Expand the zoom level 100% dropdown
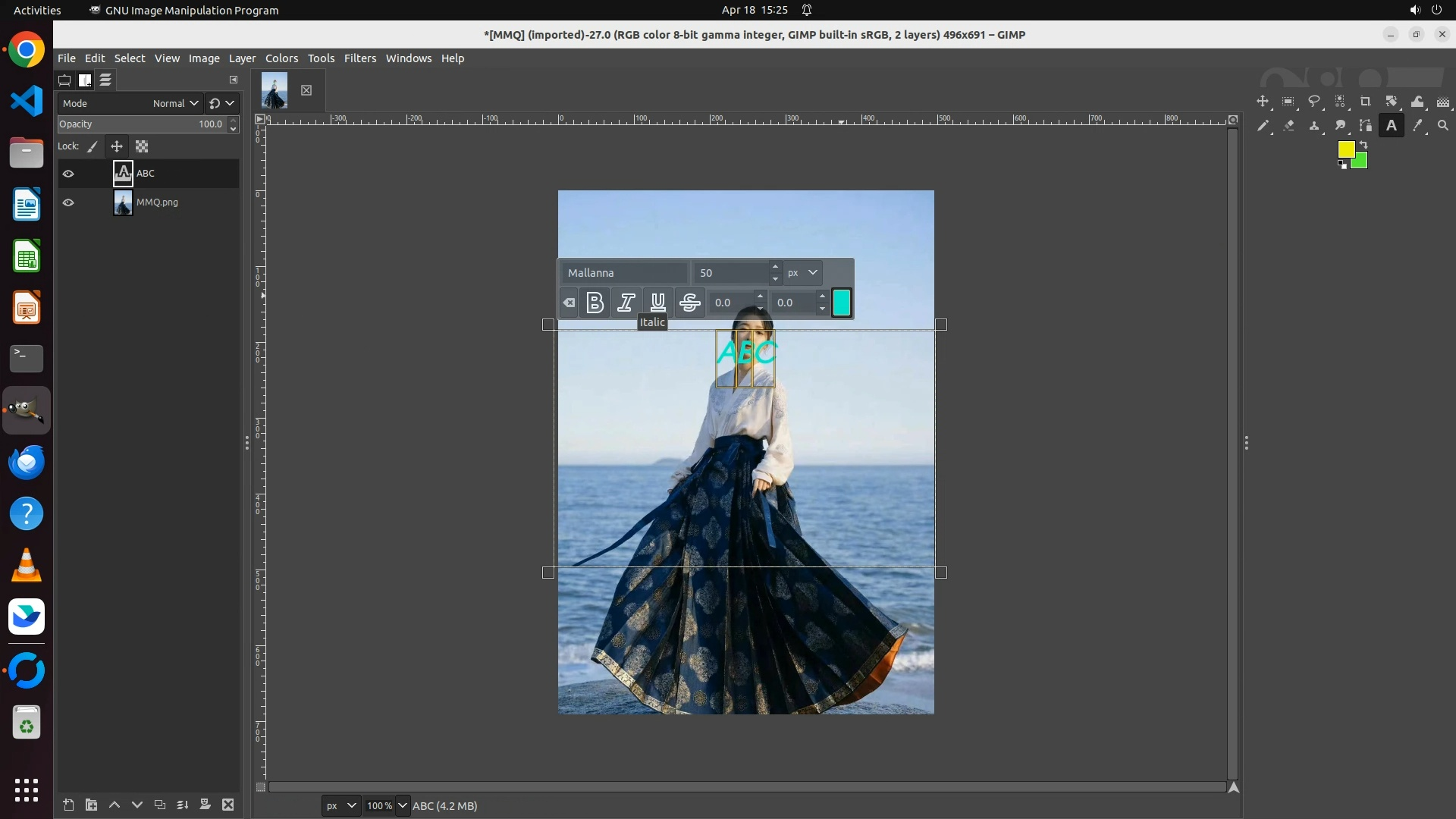Screen dimensions: 1456x819 403,805
